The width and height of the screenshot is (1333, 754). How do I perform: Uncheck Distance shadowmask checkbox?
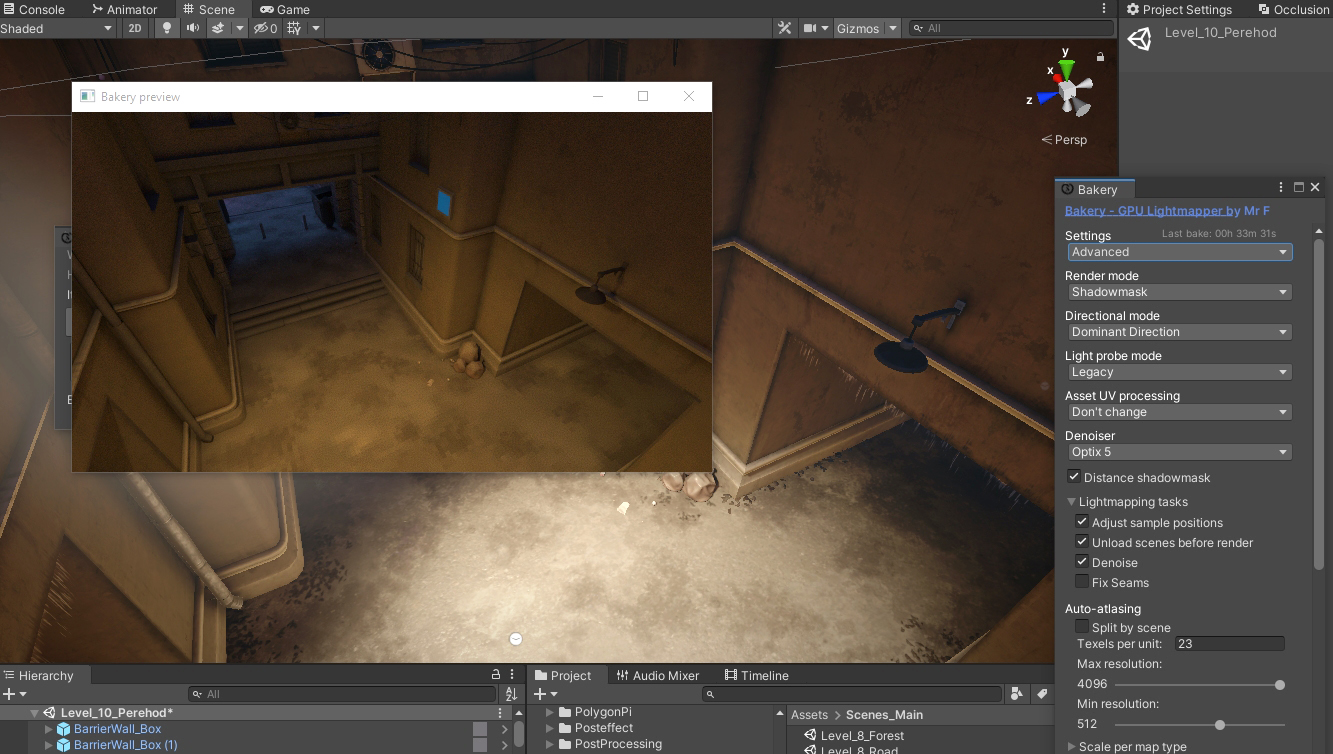click(x=1074, y=477)
